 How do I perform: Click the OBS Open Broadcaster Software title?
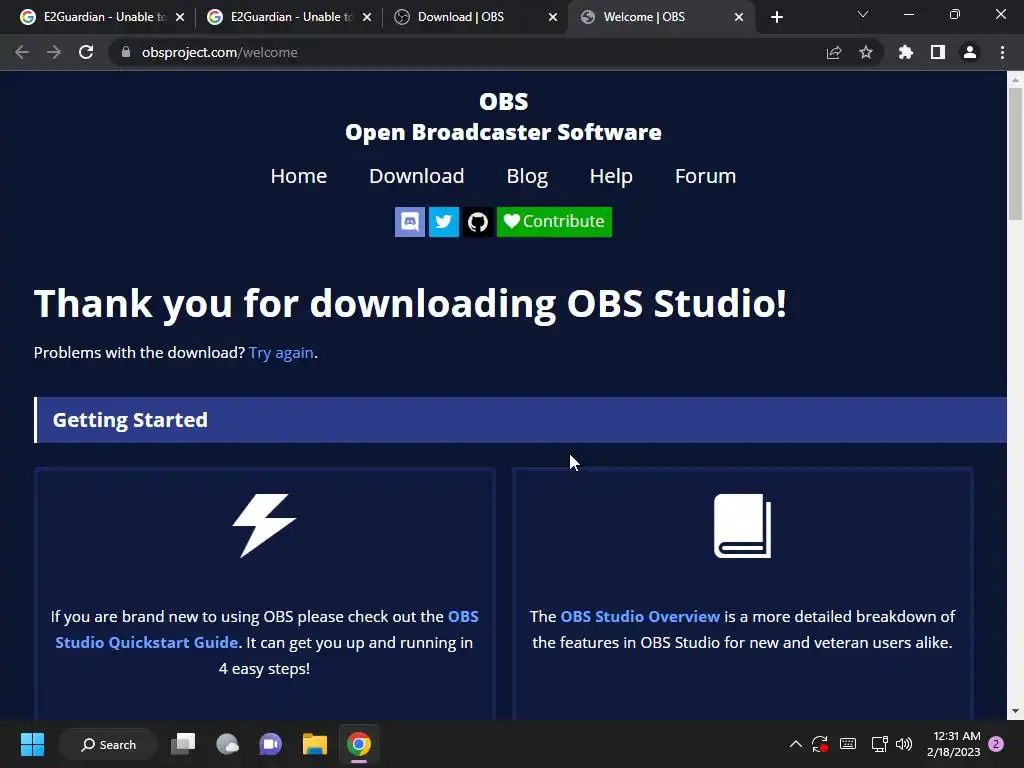tap(504, 116)
